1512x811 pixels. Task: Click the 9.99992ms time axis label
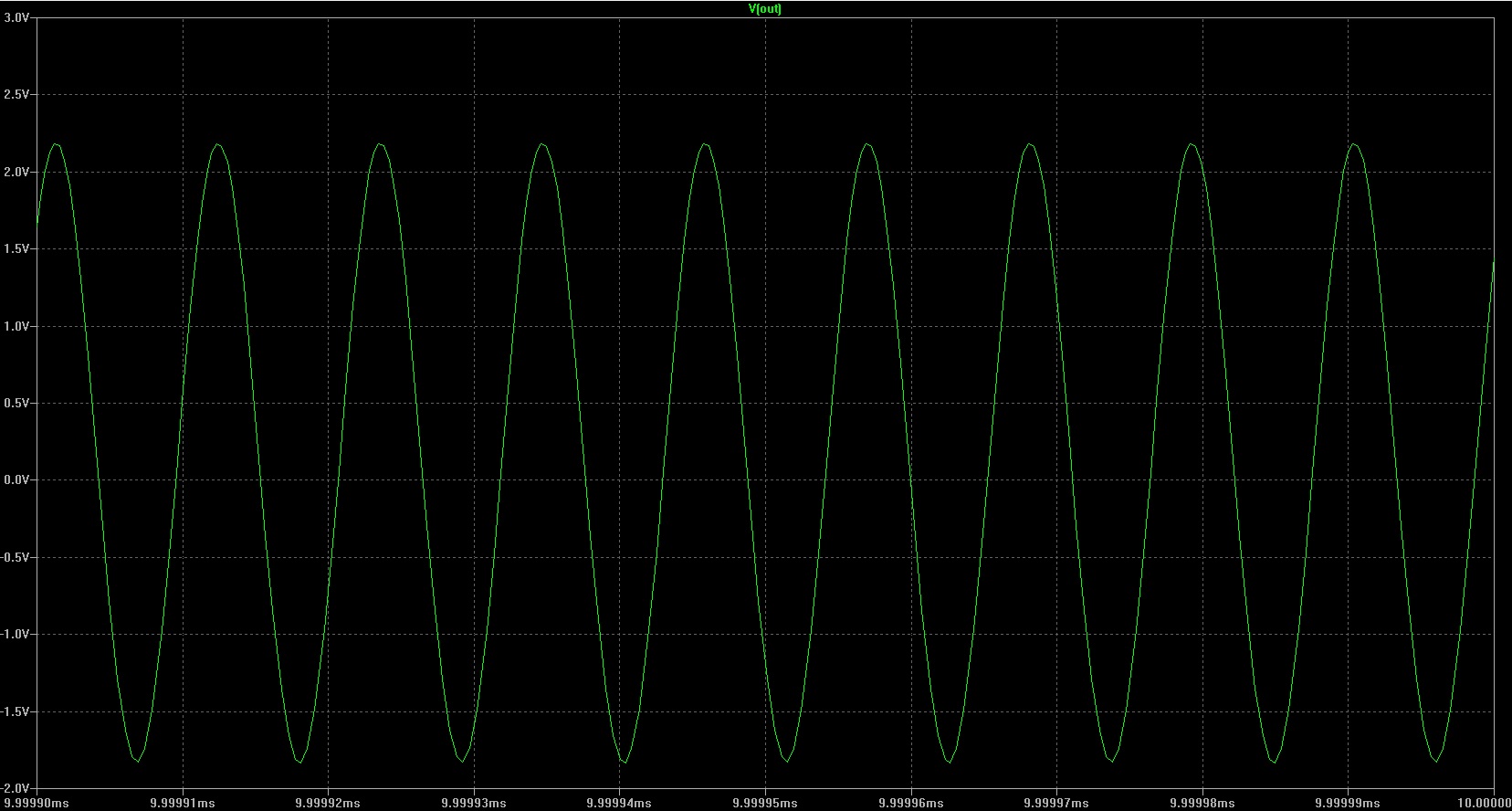328,803
